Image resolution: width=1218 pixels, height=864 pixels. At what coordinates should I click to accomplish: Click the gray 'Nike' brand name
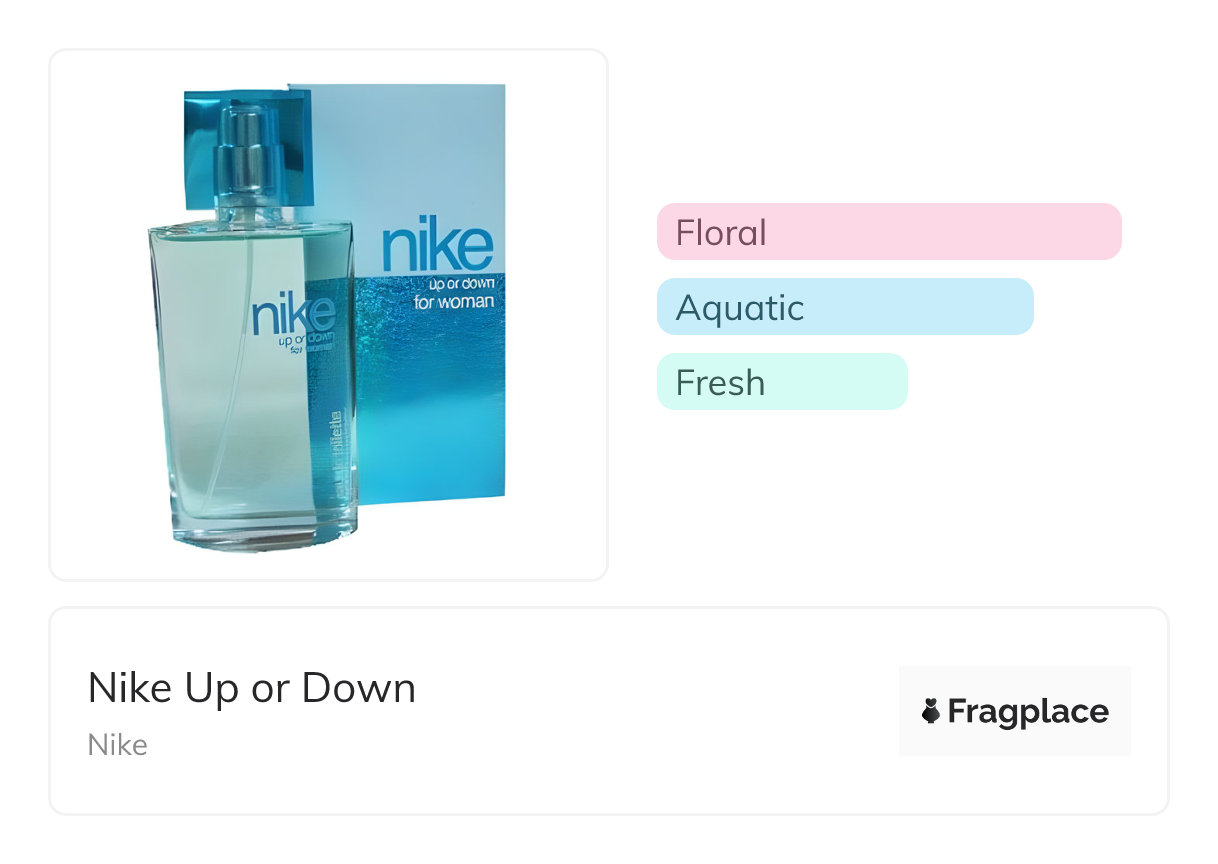tap(118, 745)
